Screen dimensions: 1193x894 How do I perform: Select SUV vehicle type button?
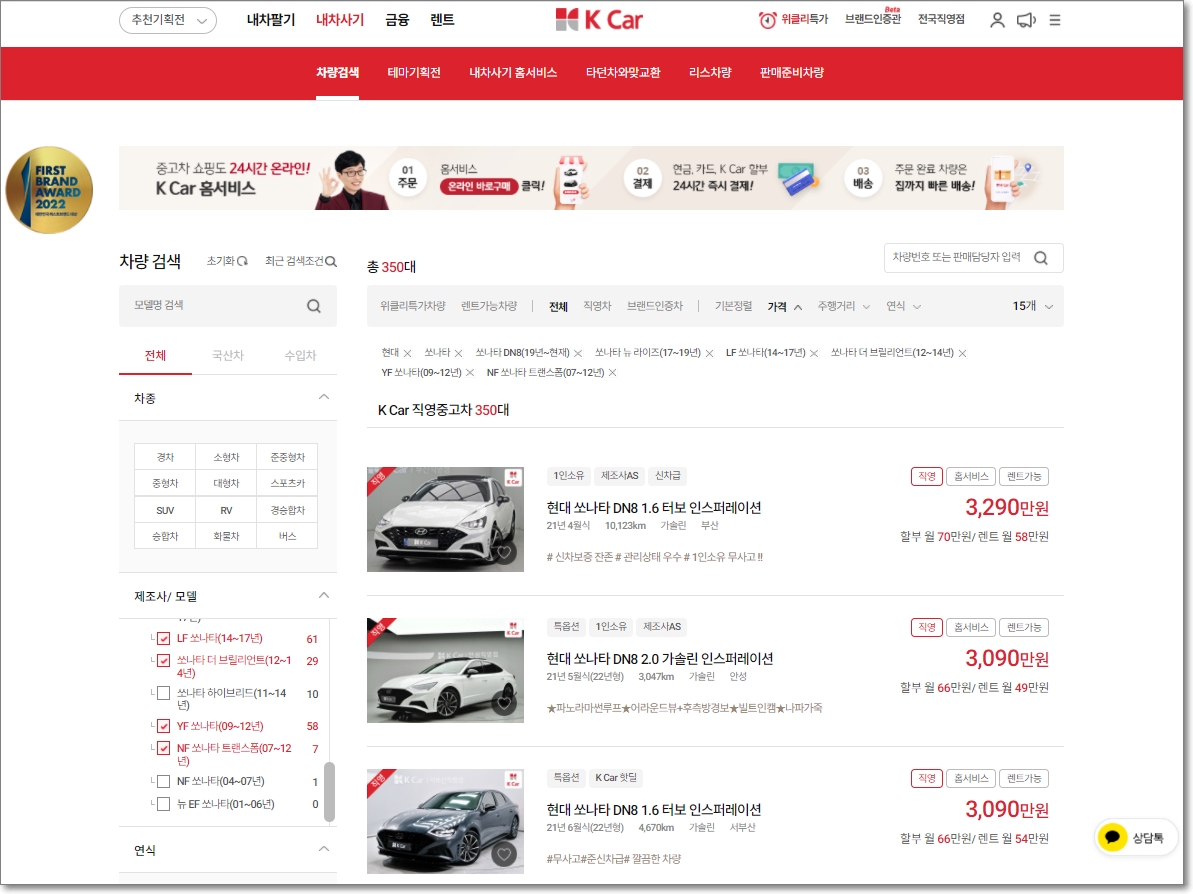pos(165,511)
